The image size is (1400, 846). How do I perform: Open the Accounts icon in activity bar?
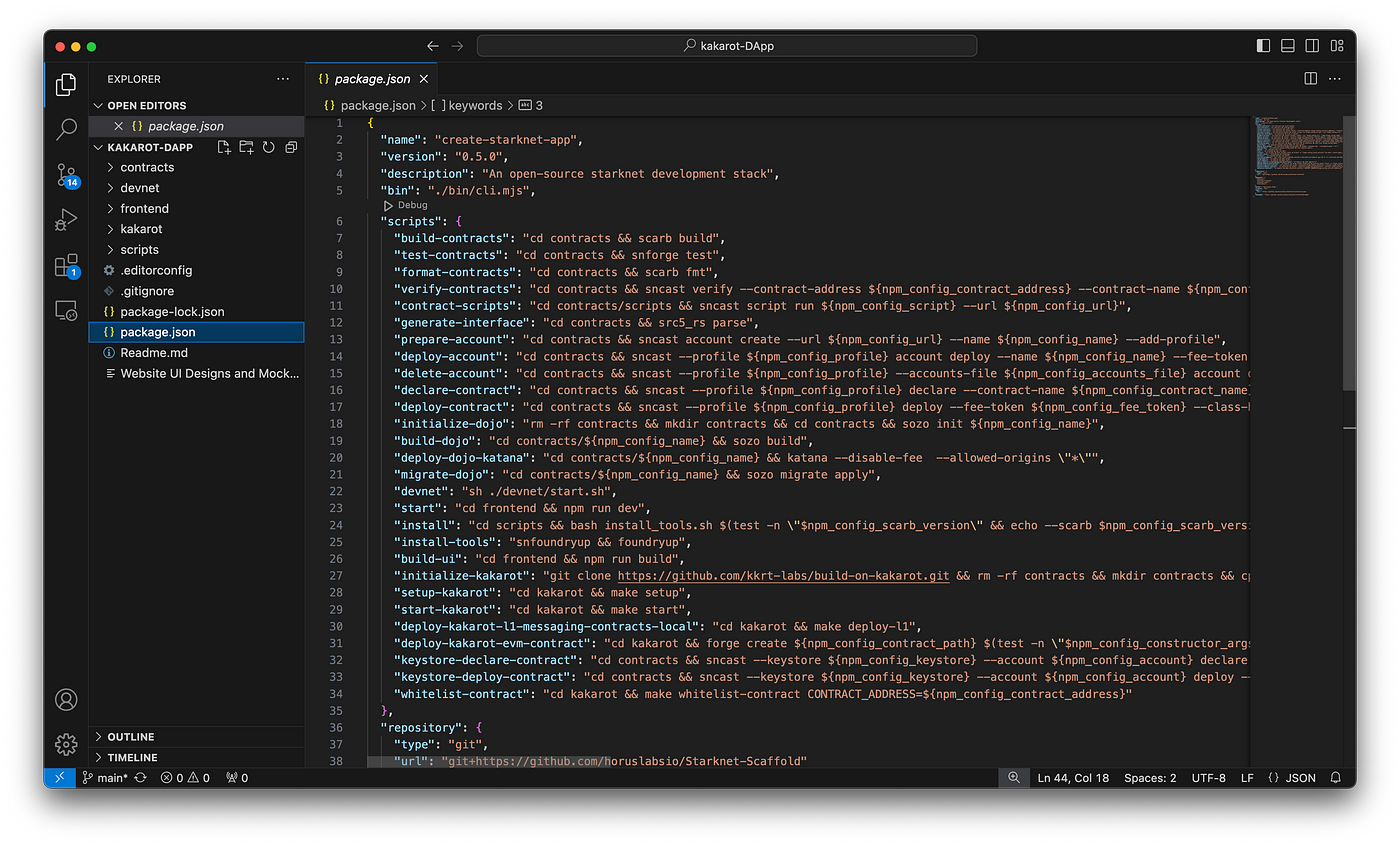click(66, 699)
